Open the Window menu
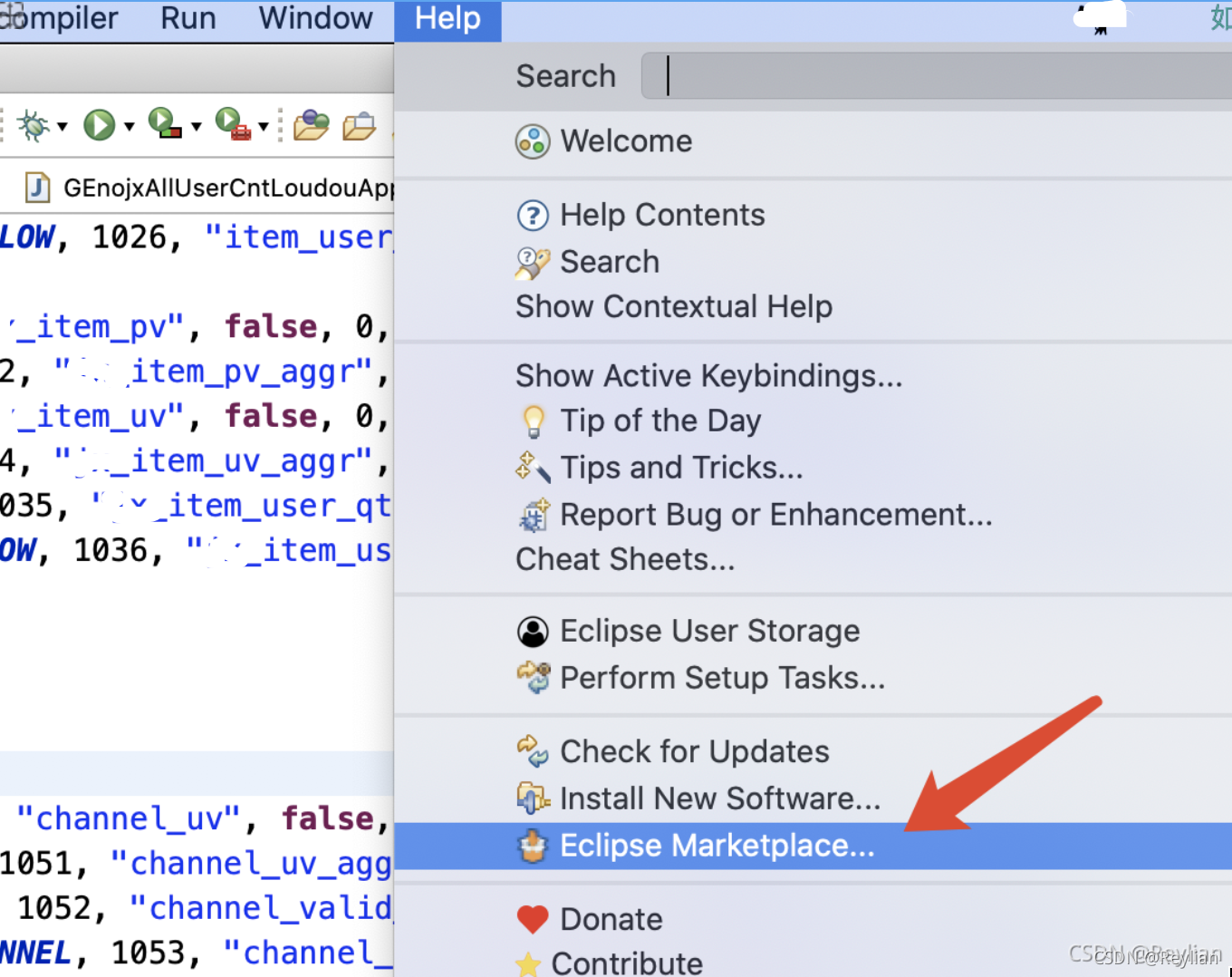The height and width of the screenshot is (977, 1232). pos(315,18)
